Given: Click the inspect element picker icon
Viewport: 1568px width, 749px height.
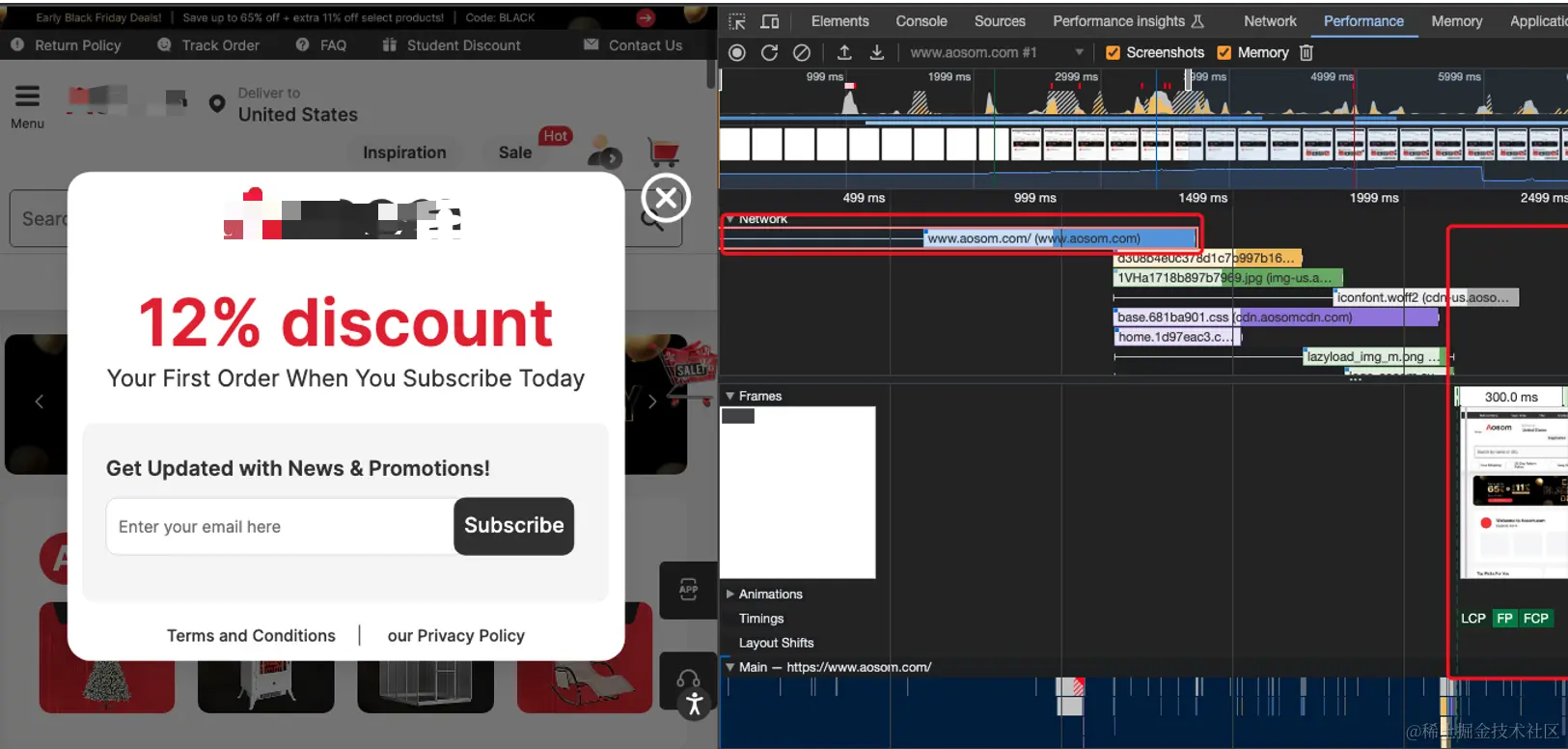Looking at the screenshot, I should pos(737,21).
